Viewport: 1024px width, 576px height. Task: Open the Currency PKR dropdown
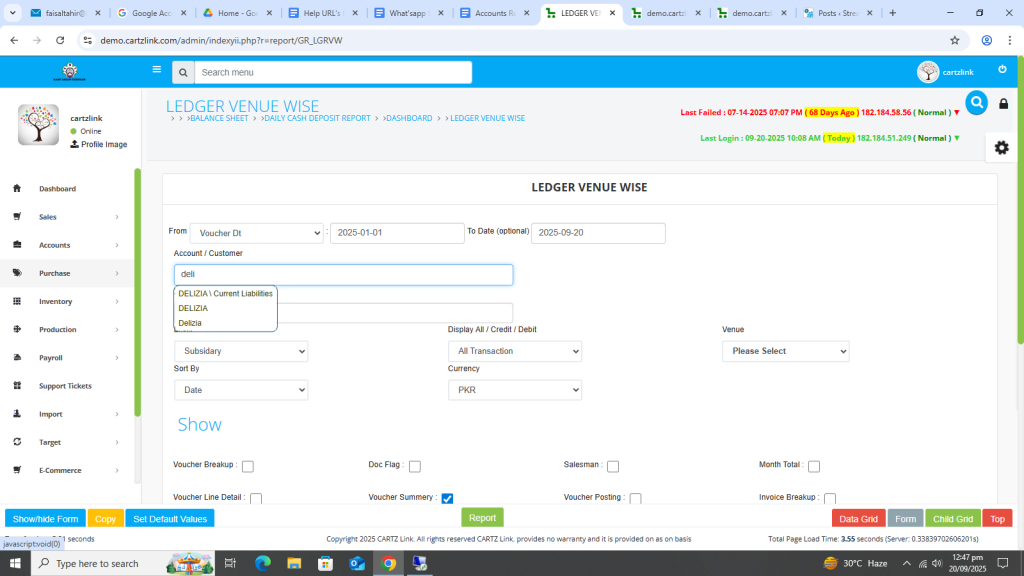tap(515, 390)
